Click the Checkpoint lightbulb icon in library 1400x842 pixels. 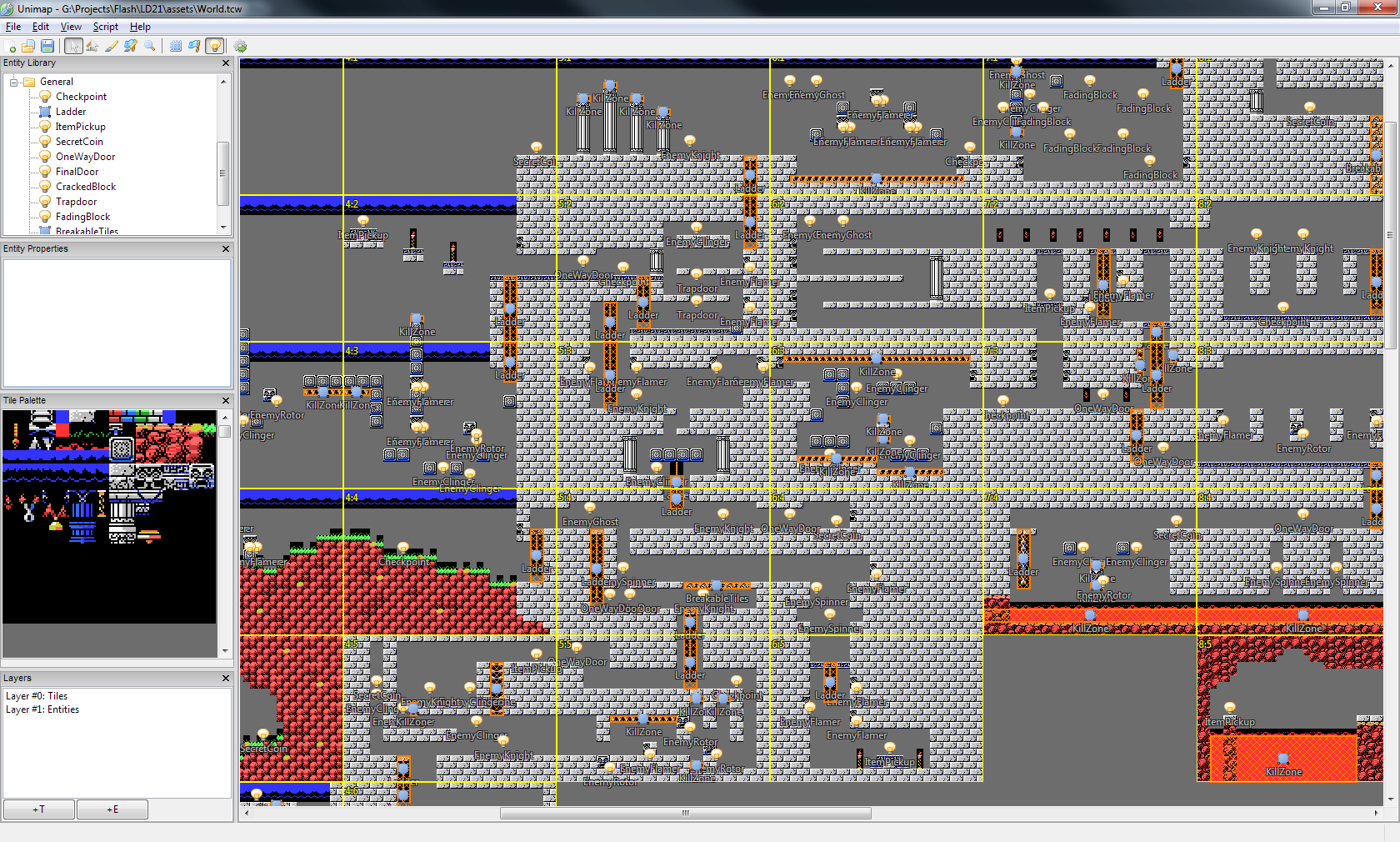click(46, 97)
